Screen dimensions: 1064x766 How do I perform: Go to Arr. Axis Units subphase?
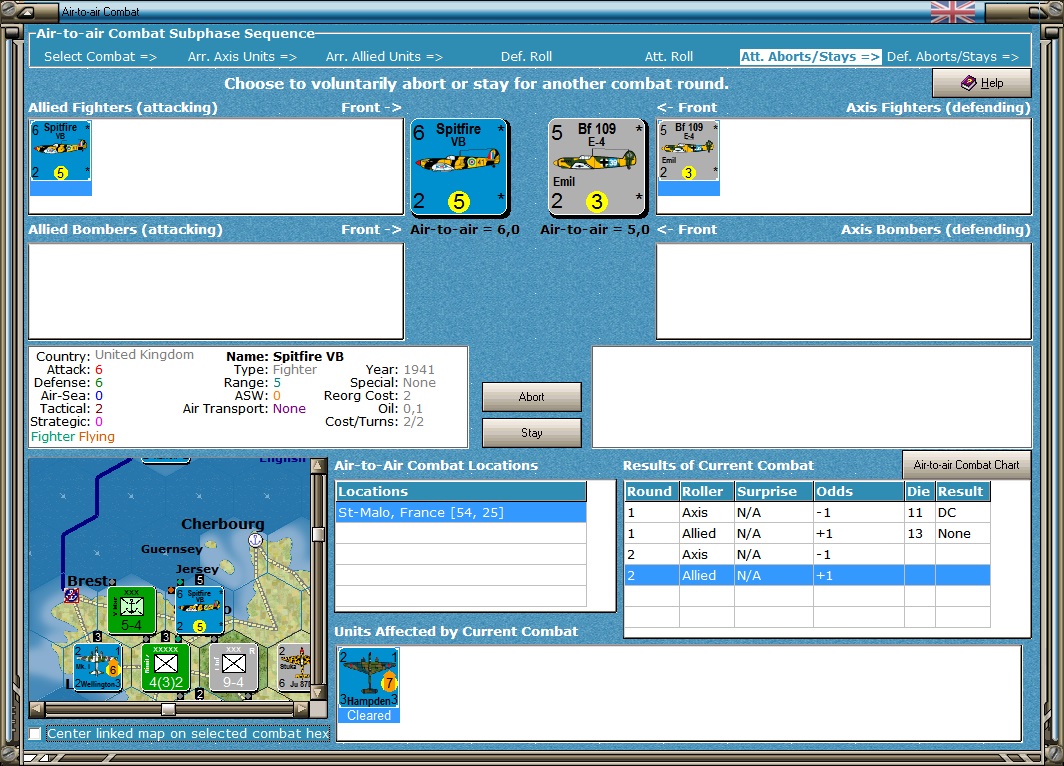(242, 57)
